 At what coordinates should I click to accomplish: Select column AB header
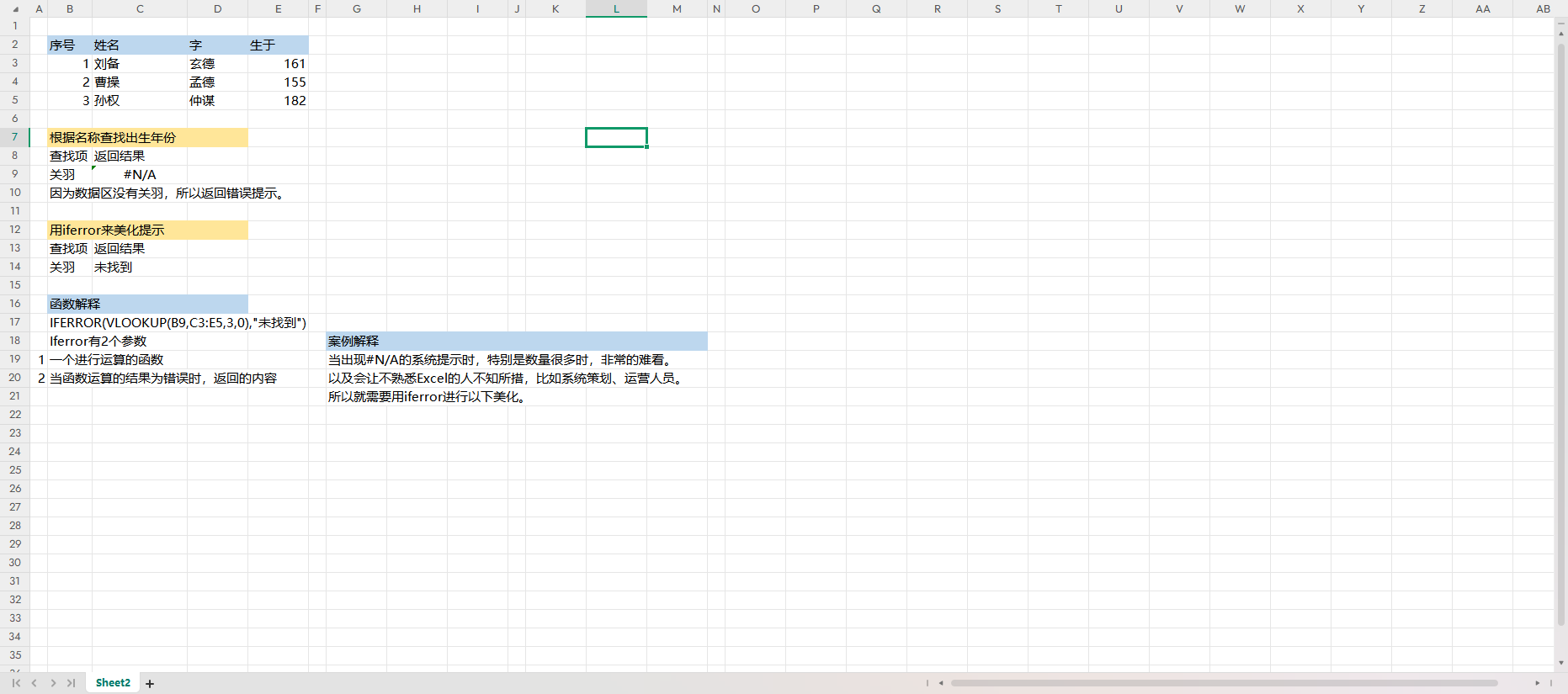pos(1543,9)
